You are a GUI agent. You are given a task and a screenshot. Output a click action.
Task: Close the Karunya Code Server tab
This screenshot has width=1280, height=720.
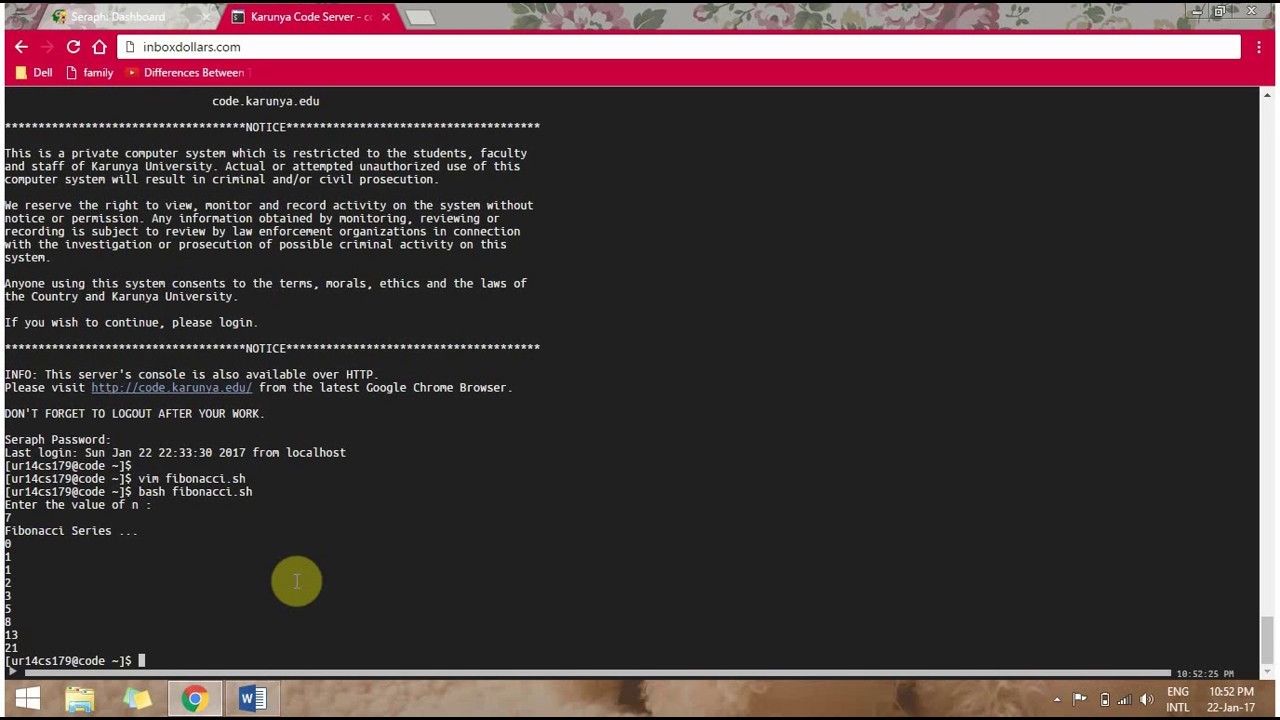[x=385, y=17]
